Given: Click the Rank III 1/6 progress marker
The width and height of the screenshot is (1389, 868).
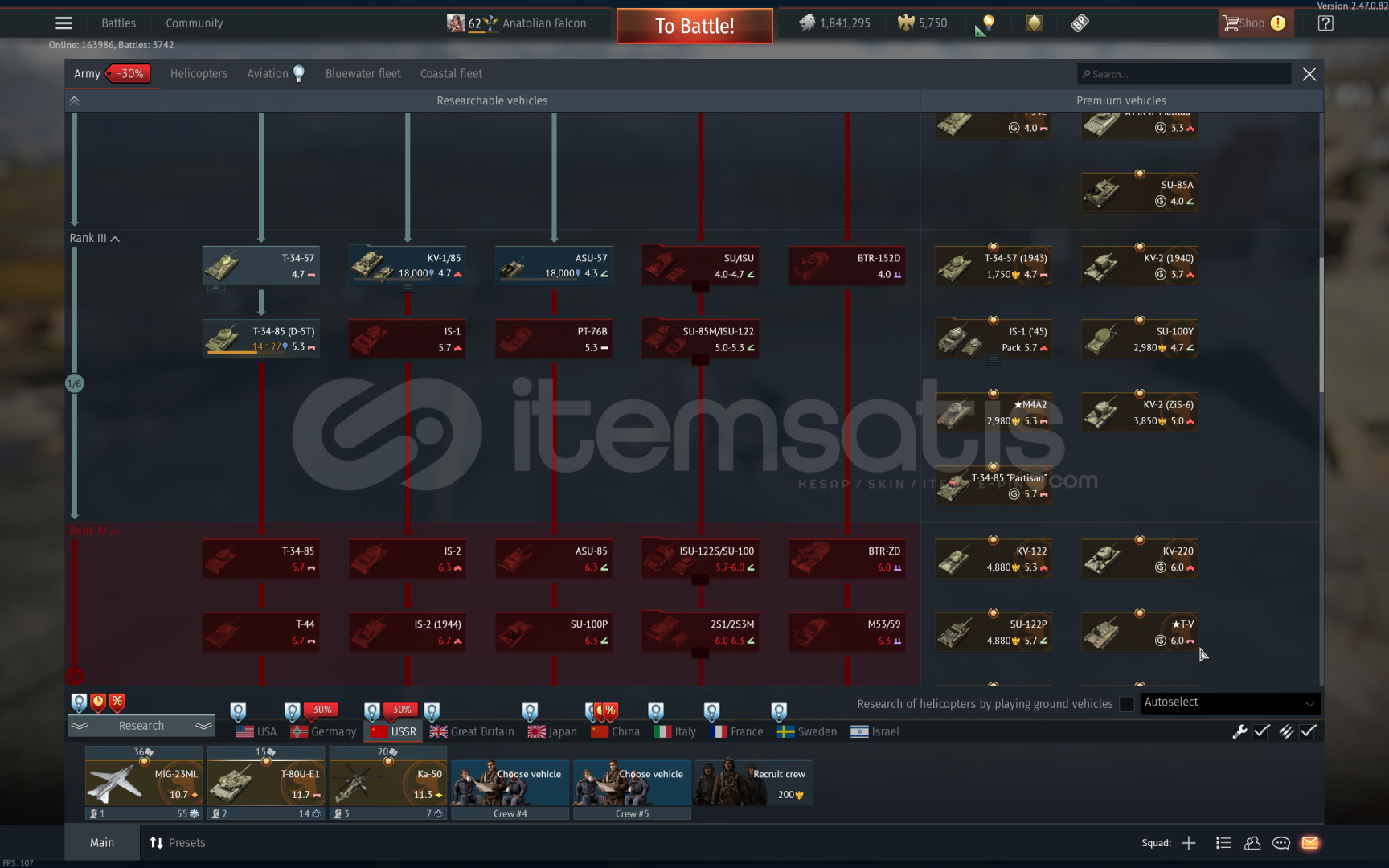Looking at the screenshot, I should tap(74, 383).
